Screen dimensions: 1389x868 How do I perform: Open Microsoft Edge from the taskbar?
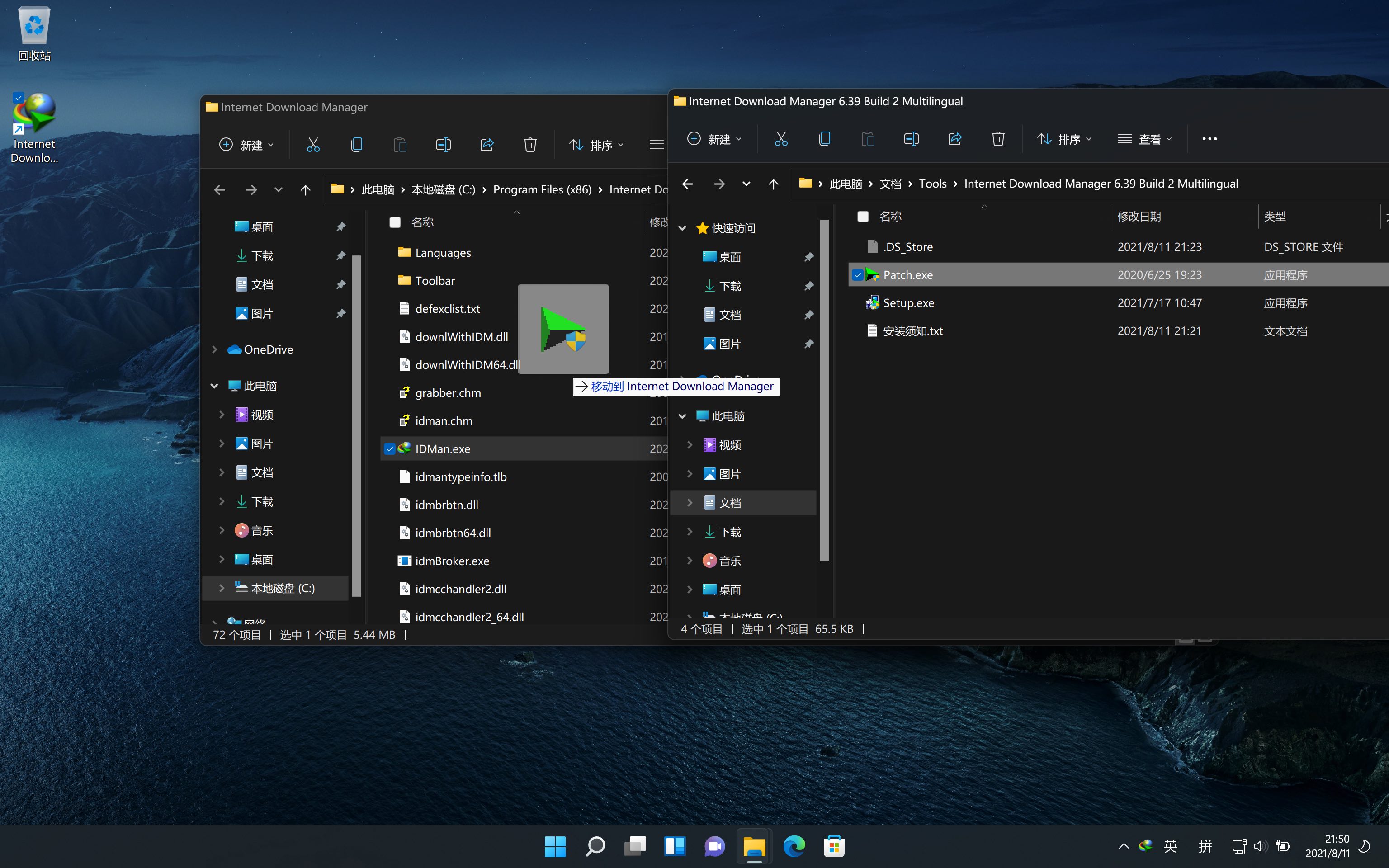pos(794,846)
